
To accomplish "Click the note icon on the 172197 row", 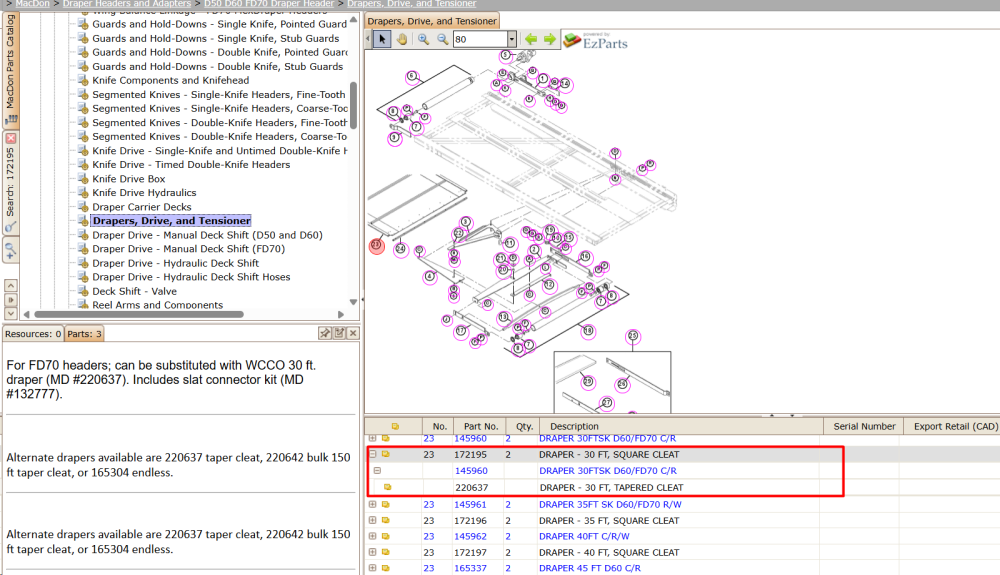I will (x=386, y=552).
